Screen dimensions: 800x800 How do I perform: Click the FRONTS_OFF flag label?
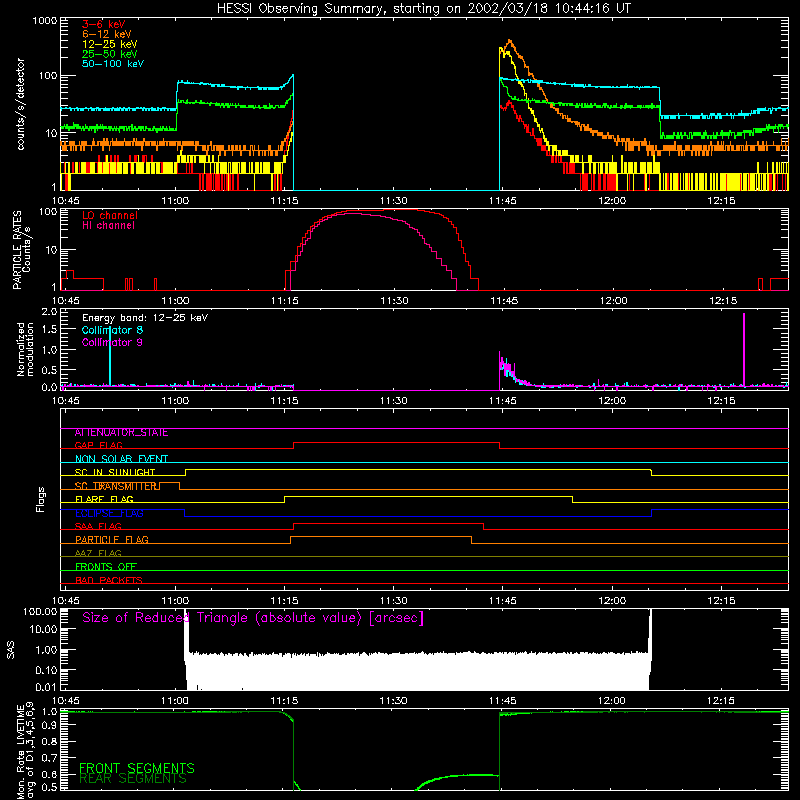tap(106, 566)
